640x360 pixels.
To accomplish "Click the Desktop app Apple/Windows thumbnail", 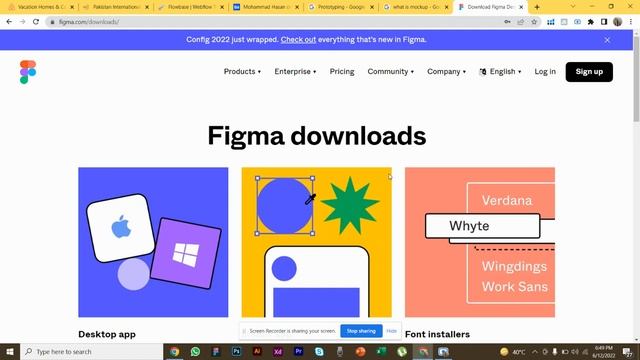I will (x=153, y=242).
